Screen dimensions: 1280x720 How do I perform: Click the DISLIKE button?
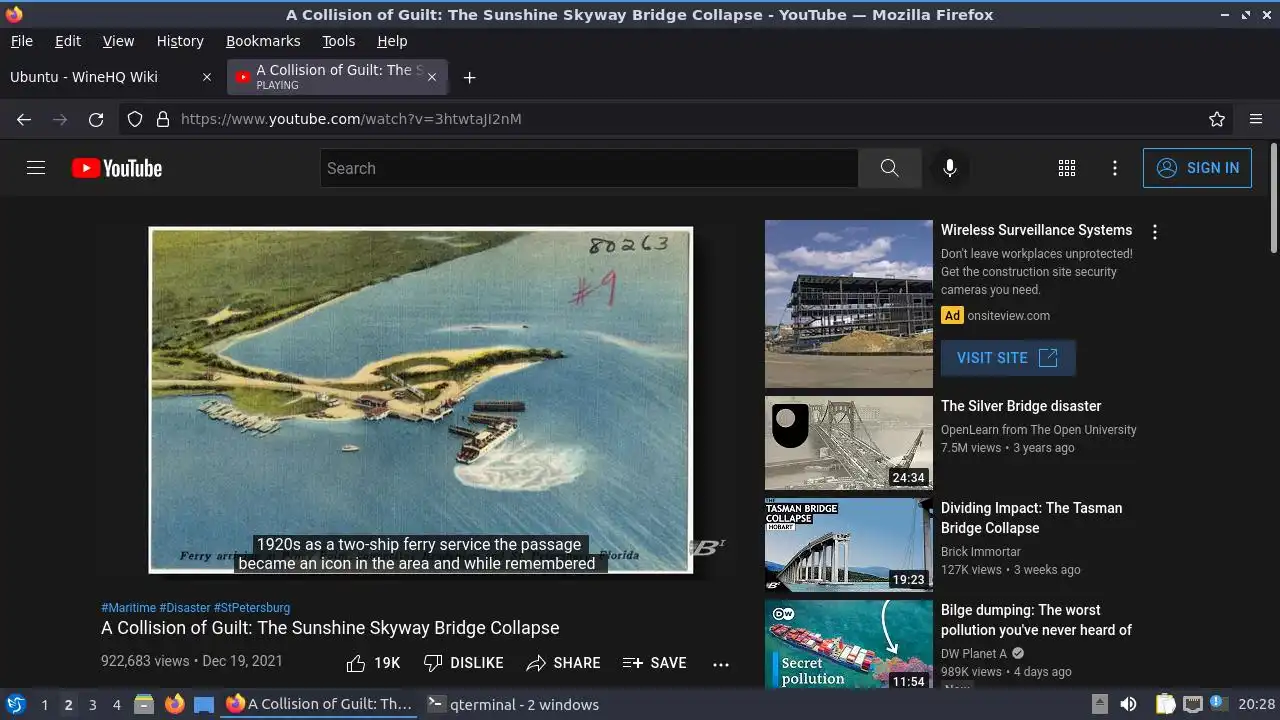coord(463,663)
